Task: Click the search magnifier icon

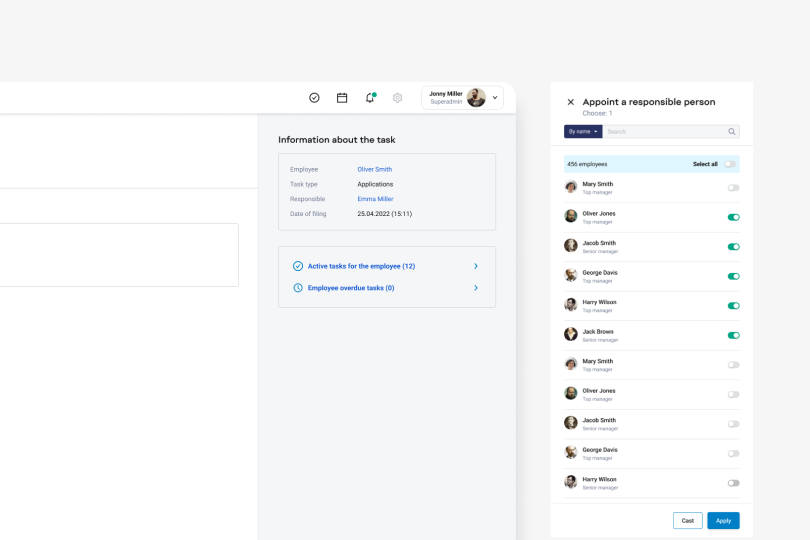Action: point(732,131)
